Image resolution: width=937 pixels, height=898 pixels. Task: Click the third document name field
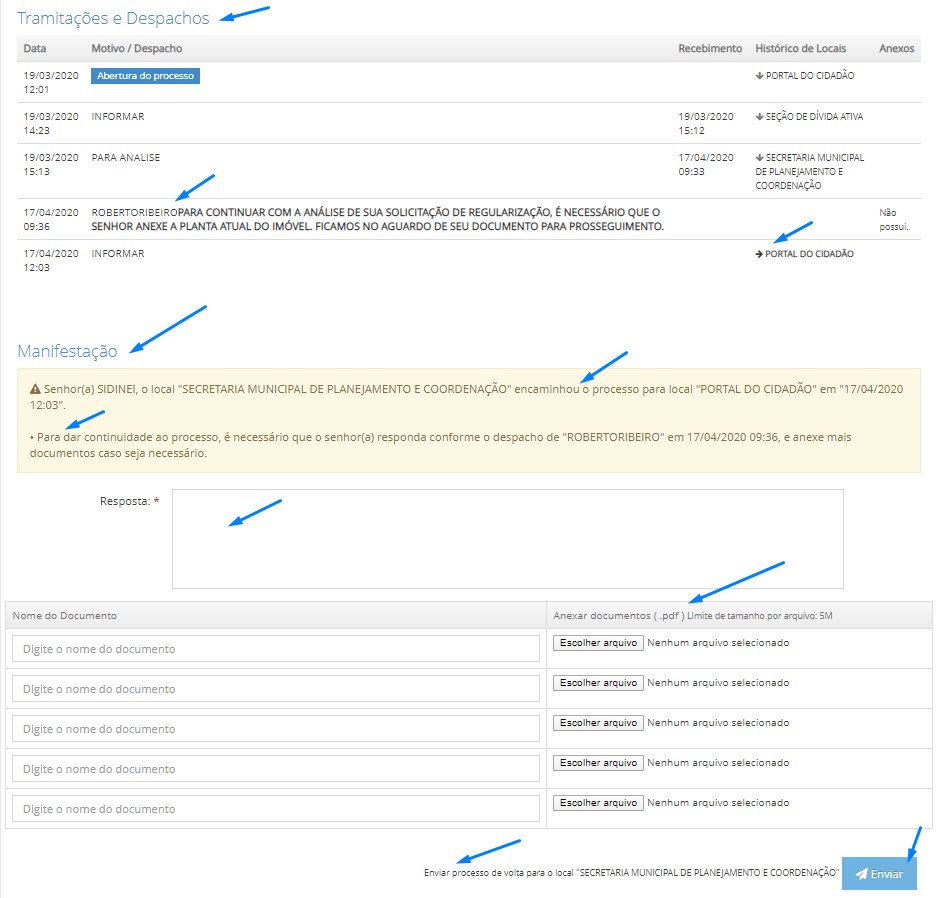point(275,729)
